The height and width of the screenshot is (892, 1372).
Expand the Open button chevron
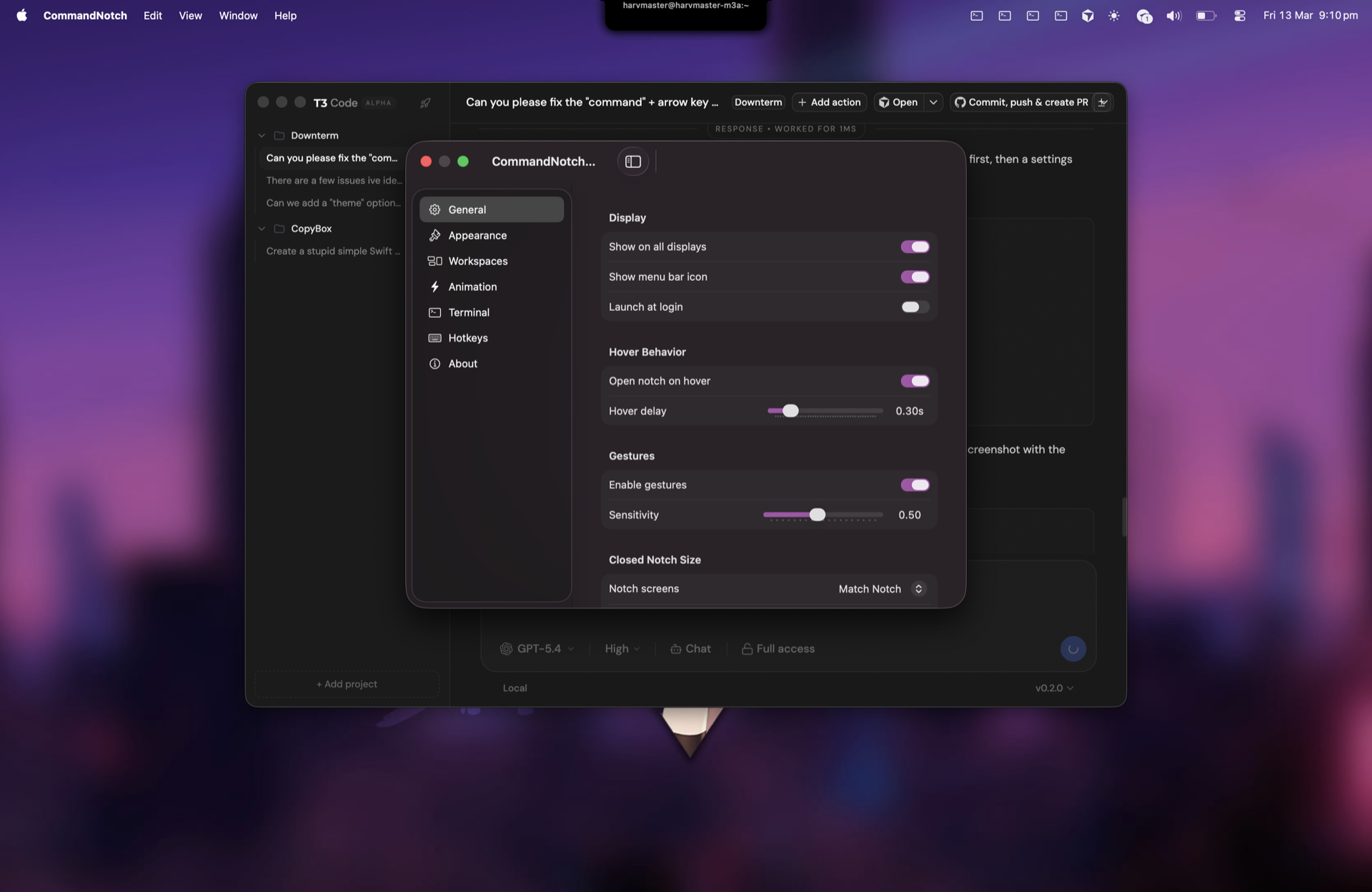click(933, 102)
